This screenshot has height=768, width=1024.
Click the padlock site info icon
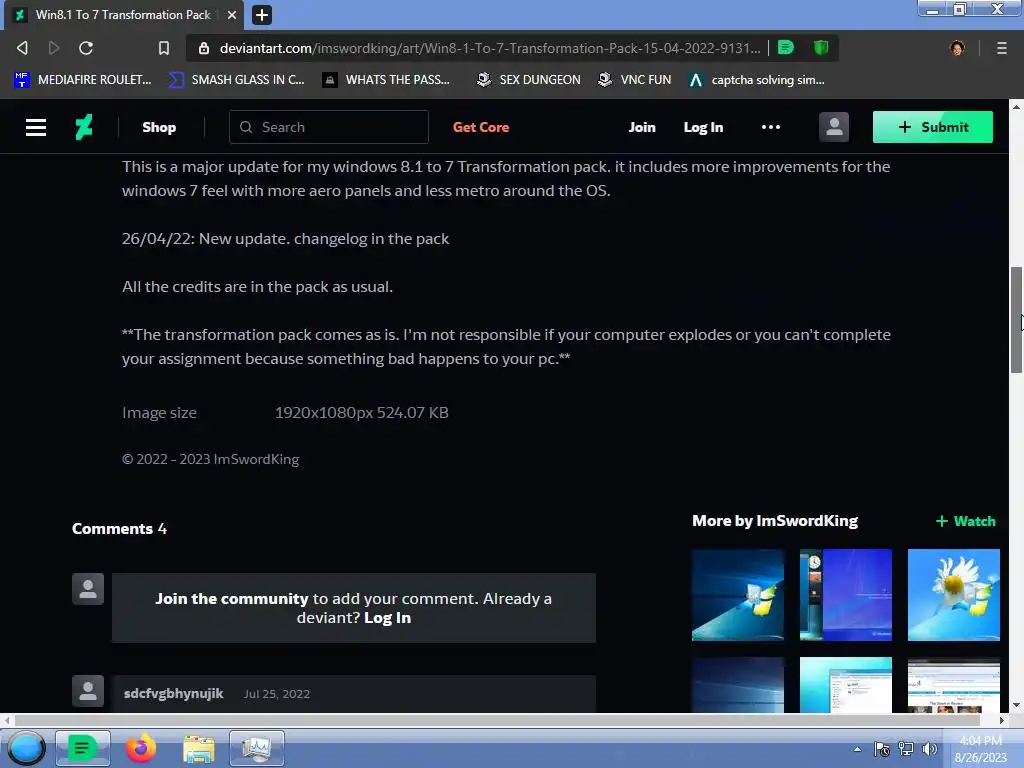coord(204,48)
